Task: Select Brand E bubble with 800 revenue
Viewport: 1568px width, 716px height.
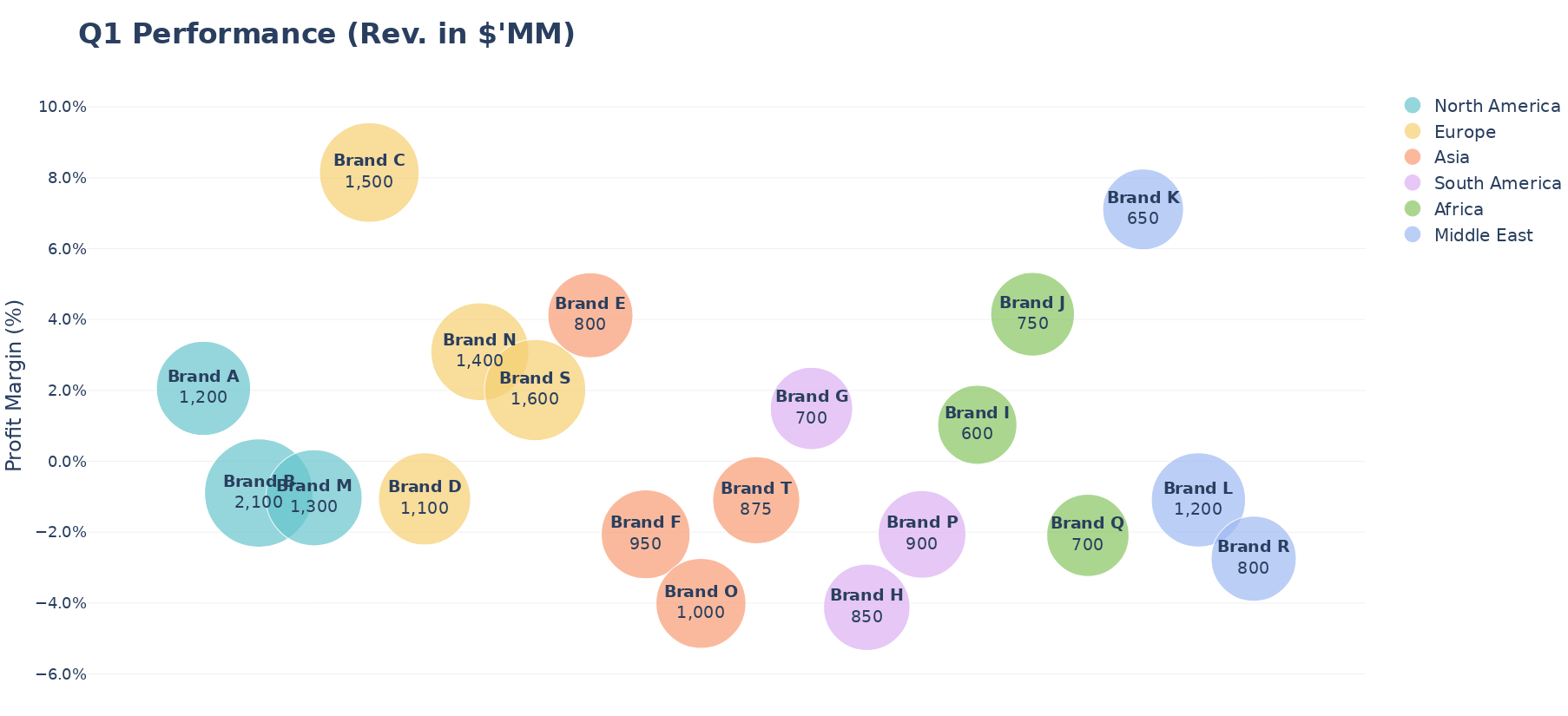Action: 590,315
